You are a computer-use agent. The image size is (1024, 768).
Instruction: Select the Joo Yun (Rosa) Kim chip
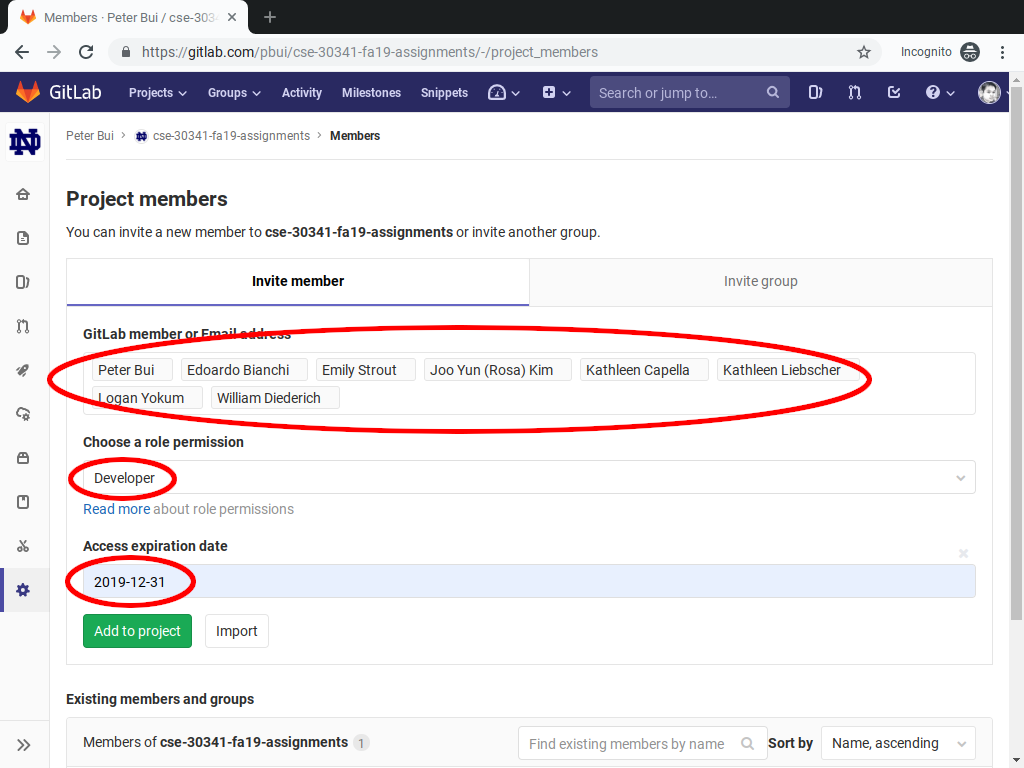[x=498, y=370]
